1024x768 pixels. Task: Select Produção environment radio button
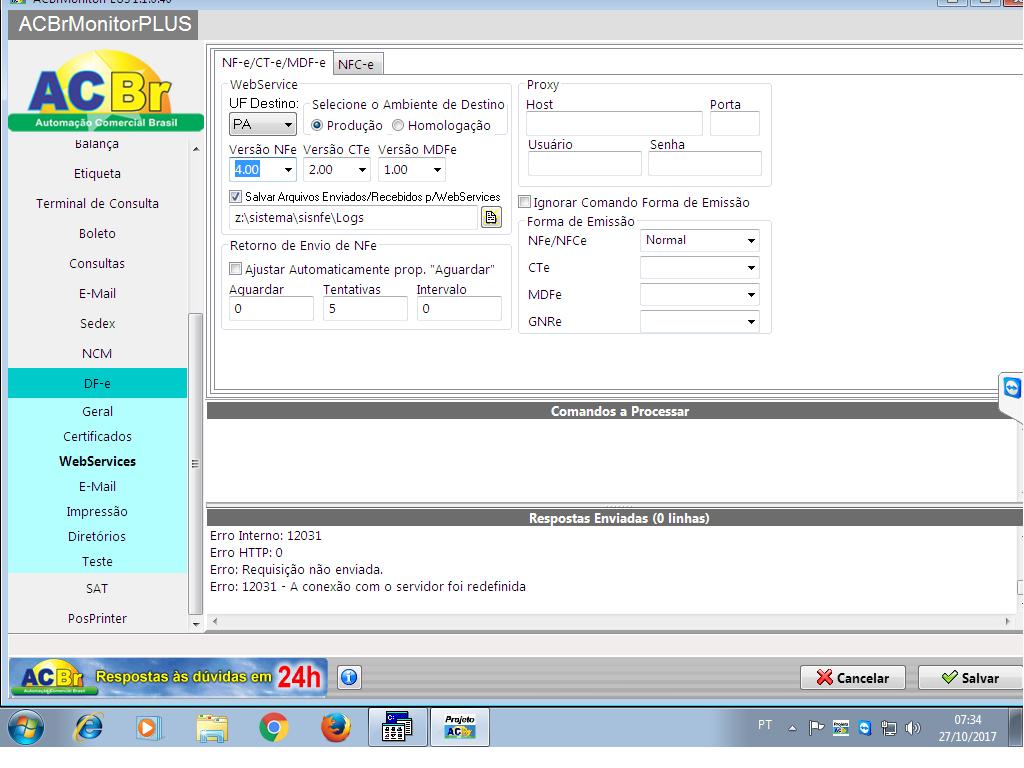[317, 125]
